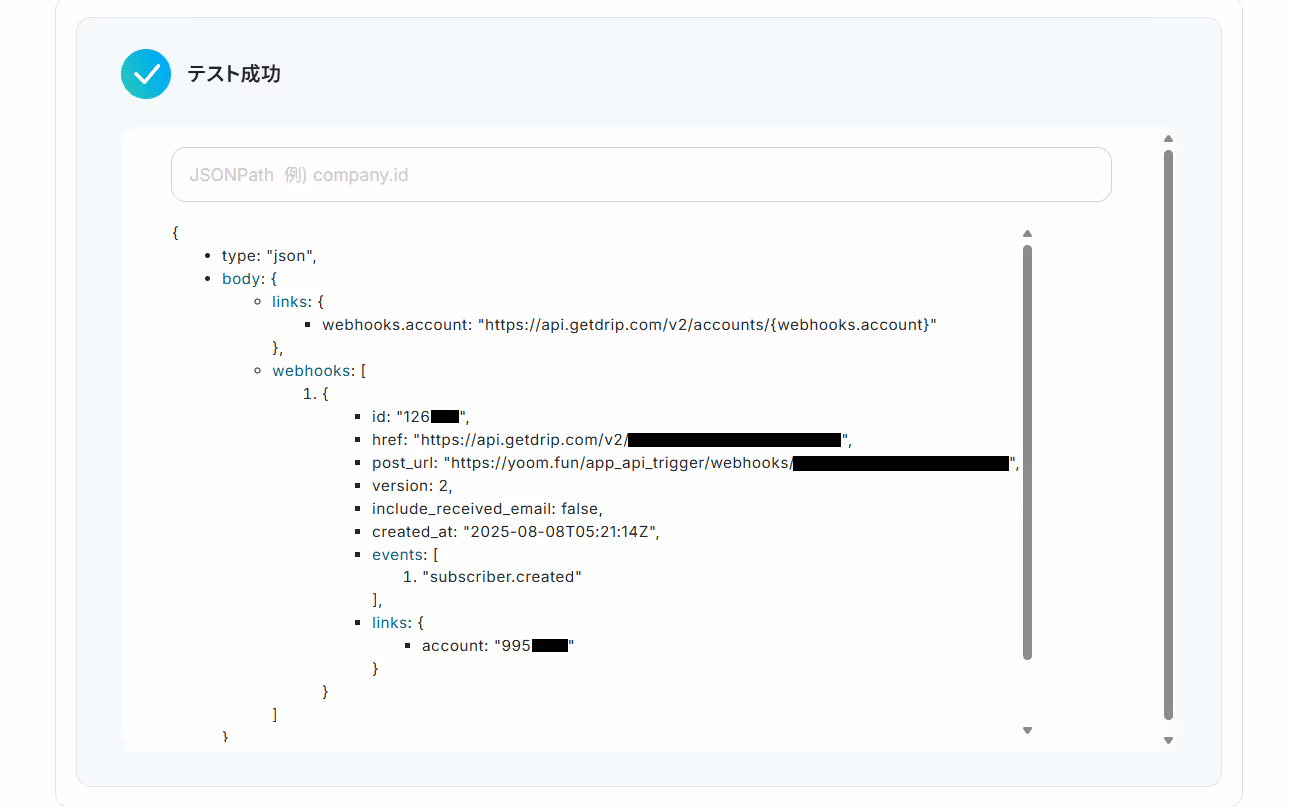Click the outer scrollbar down arrow
The width and height of the screenshot is (1289, 807).
point(1168,740)
